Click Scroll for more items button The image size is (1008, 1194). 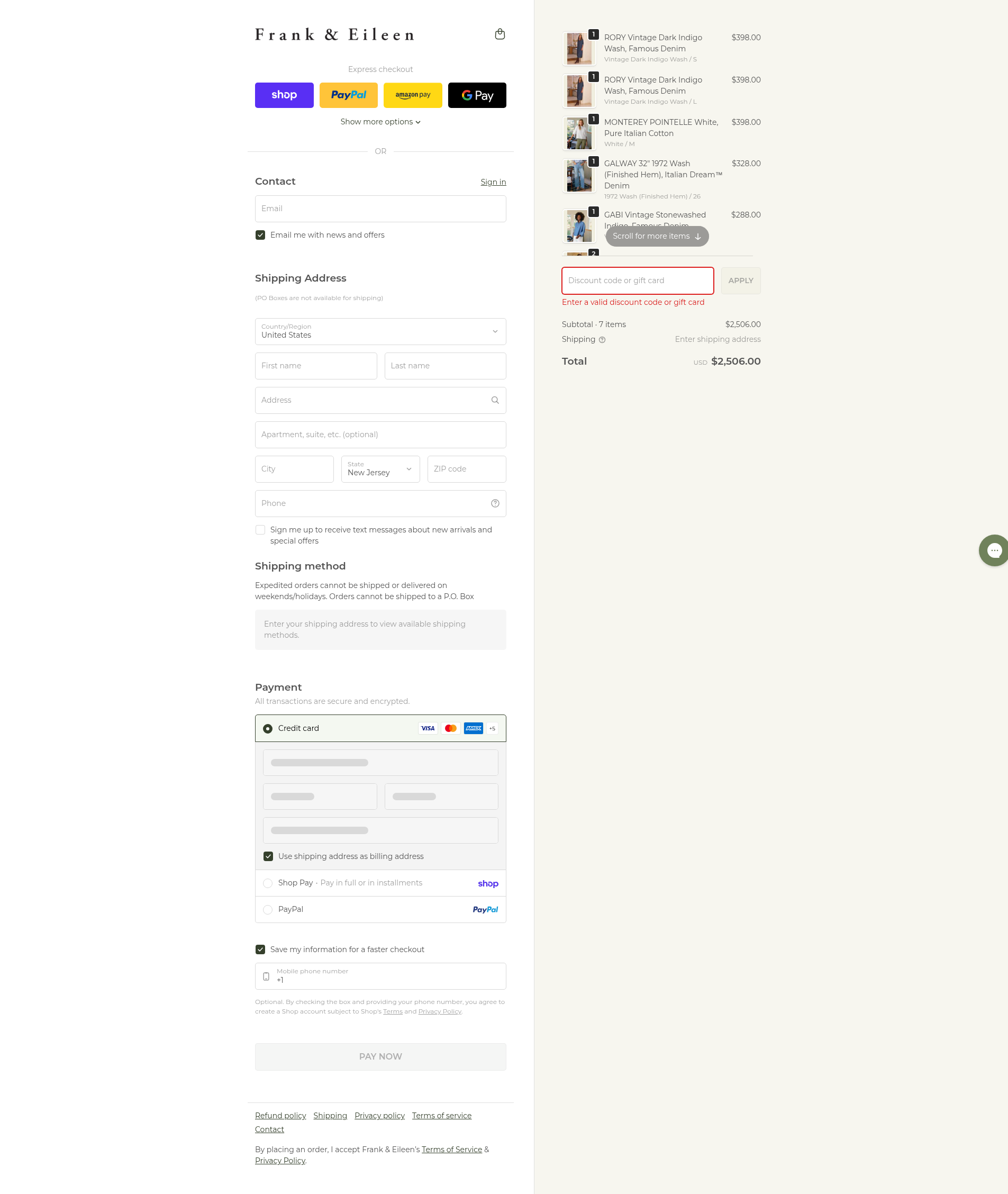(x=657, y=236)
